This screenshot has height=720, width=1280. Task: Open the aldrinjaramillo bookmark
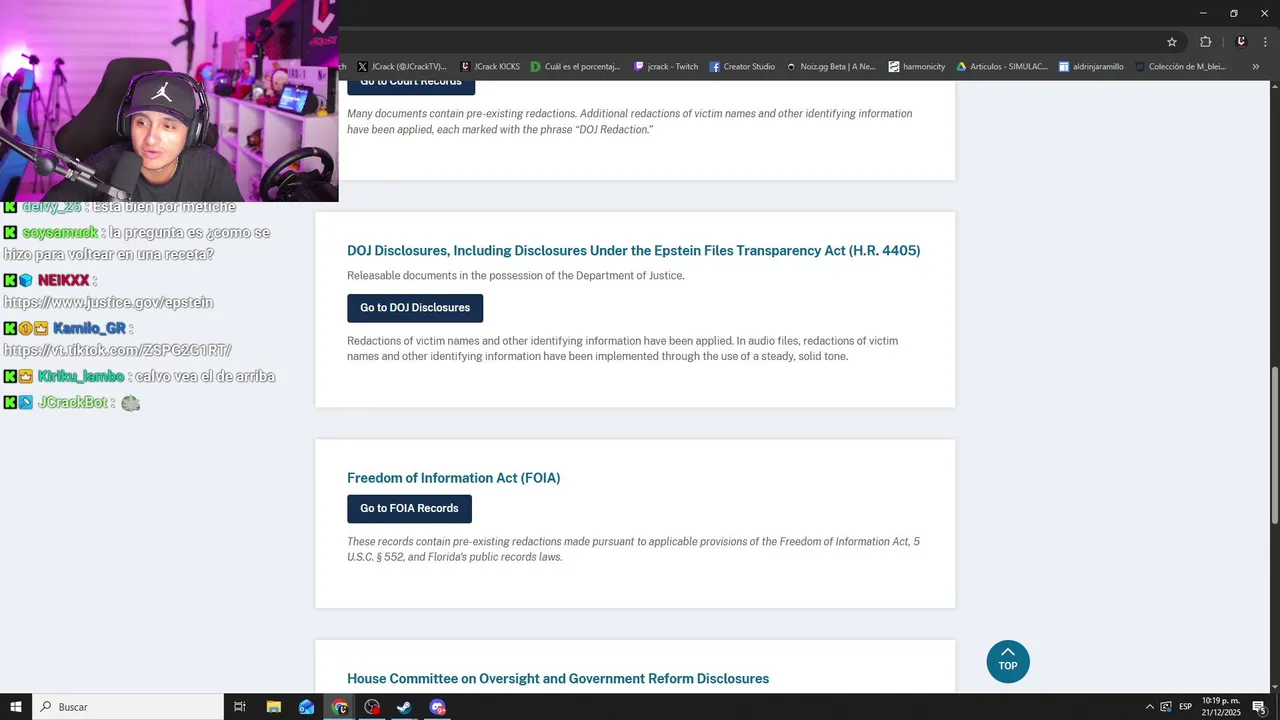[x=1091, y=67]
